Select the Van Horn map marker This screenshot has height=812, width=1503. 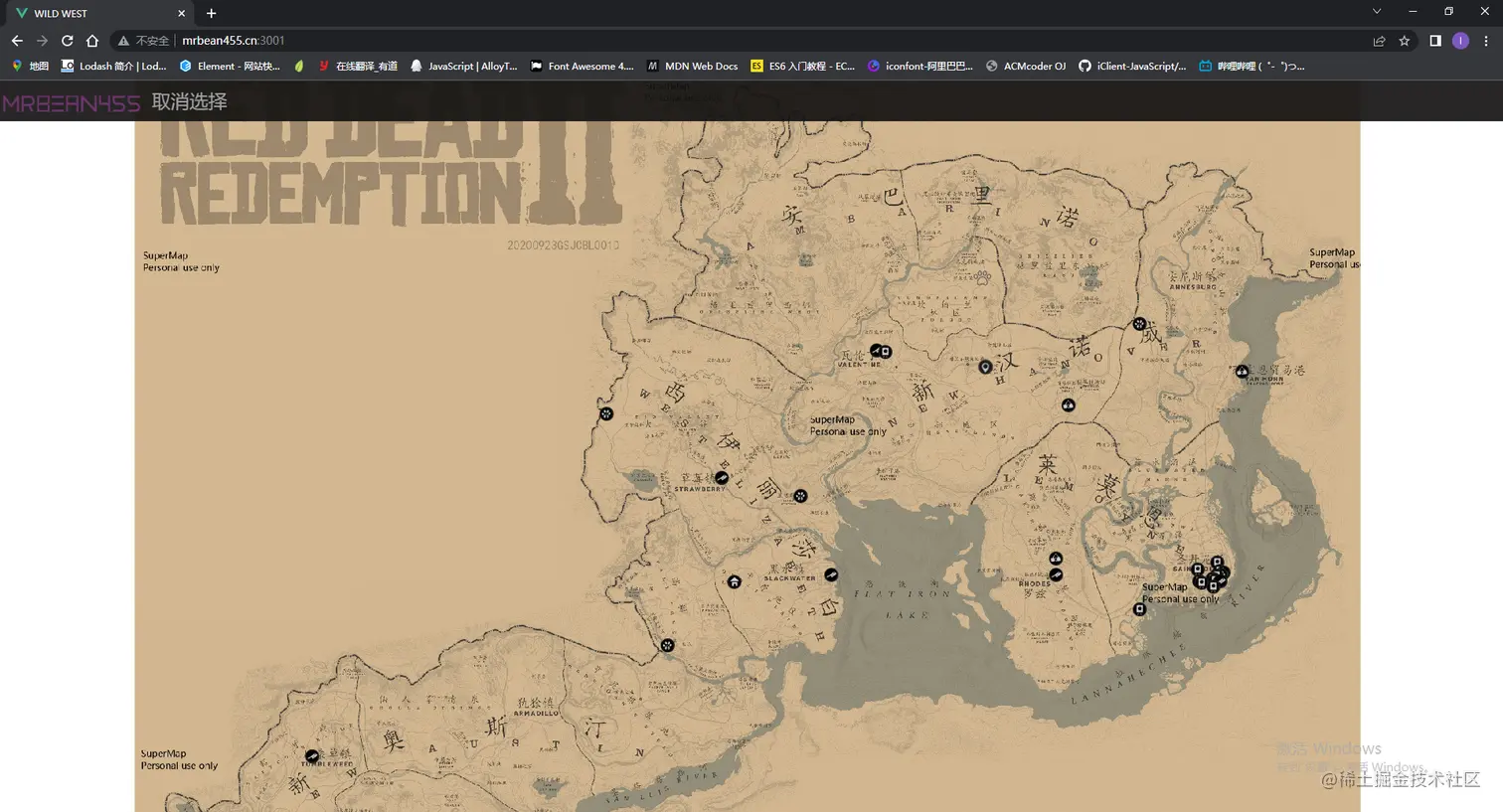tap(1242, 372)
